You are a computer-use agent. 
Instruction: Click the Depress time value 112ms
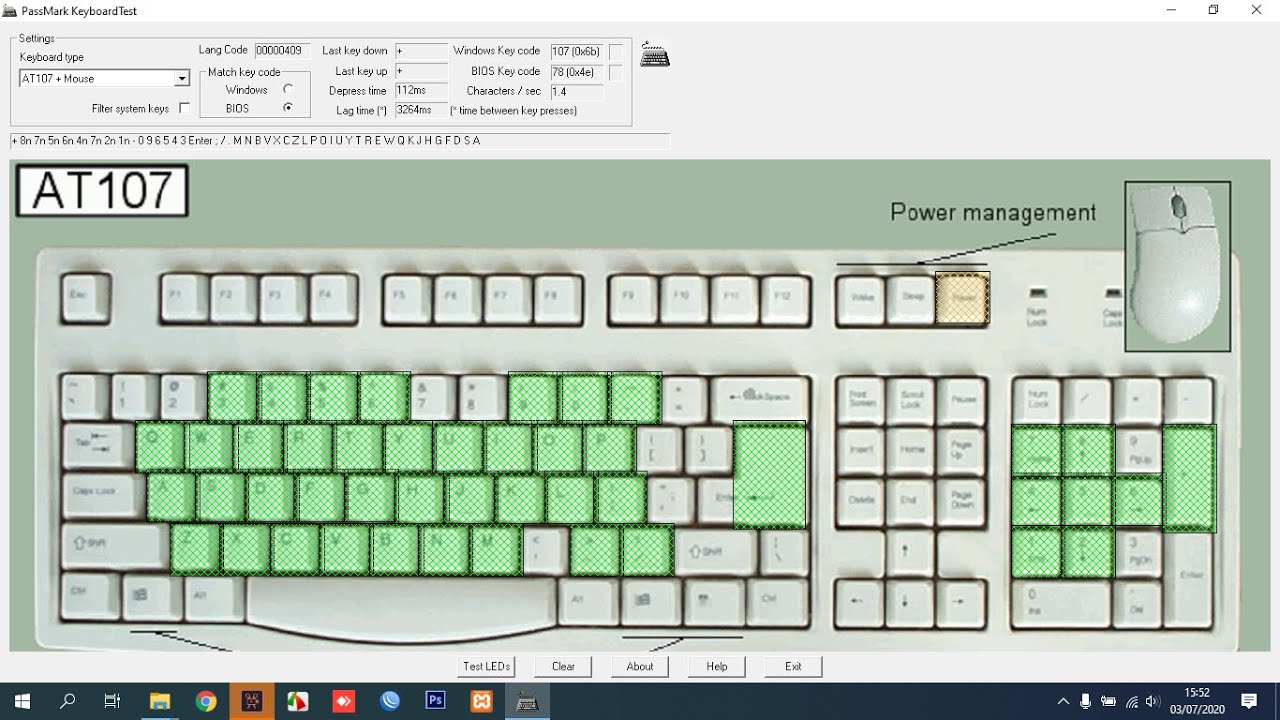coord(421,90)
